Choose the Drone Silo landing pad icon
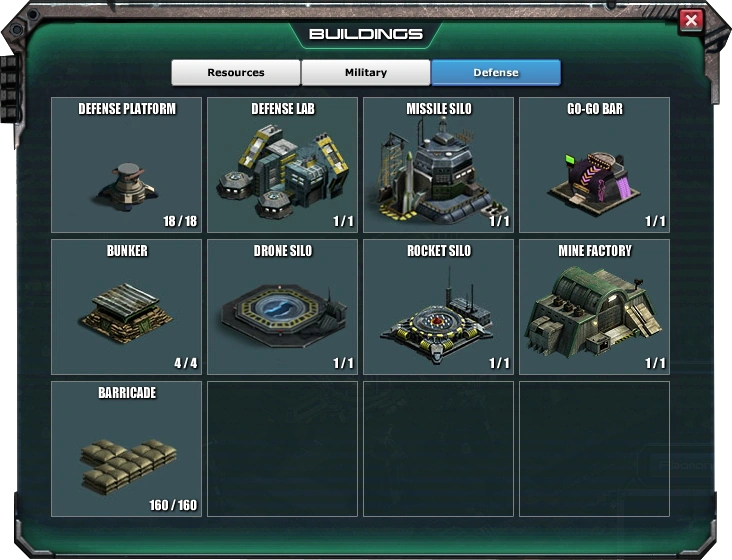Screen dimensions: 732x560 coord(283,315)
